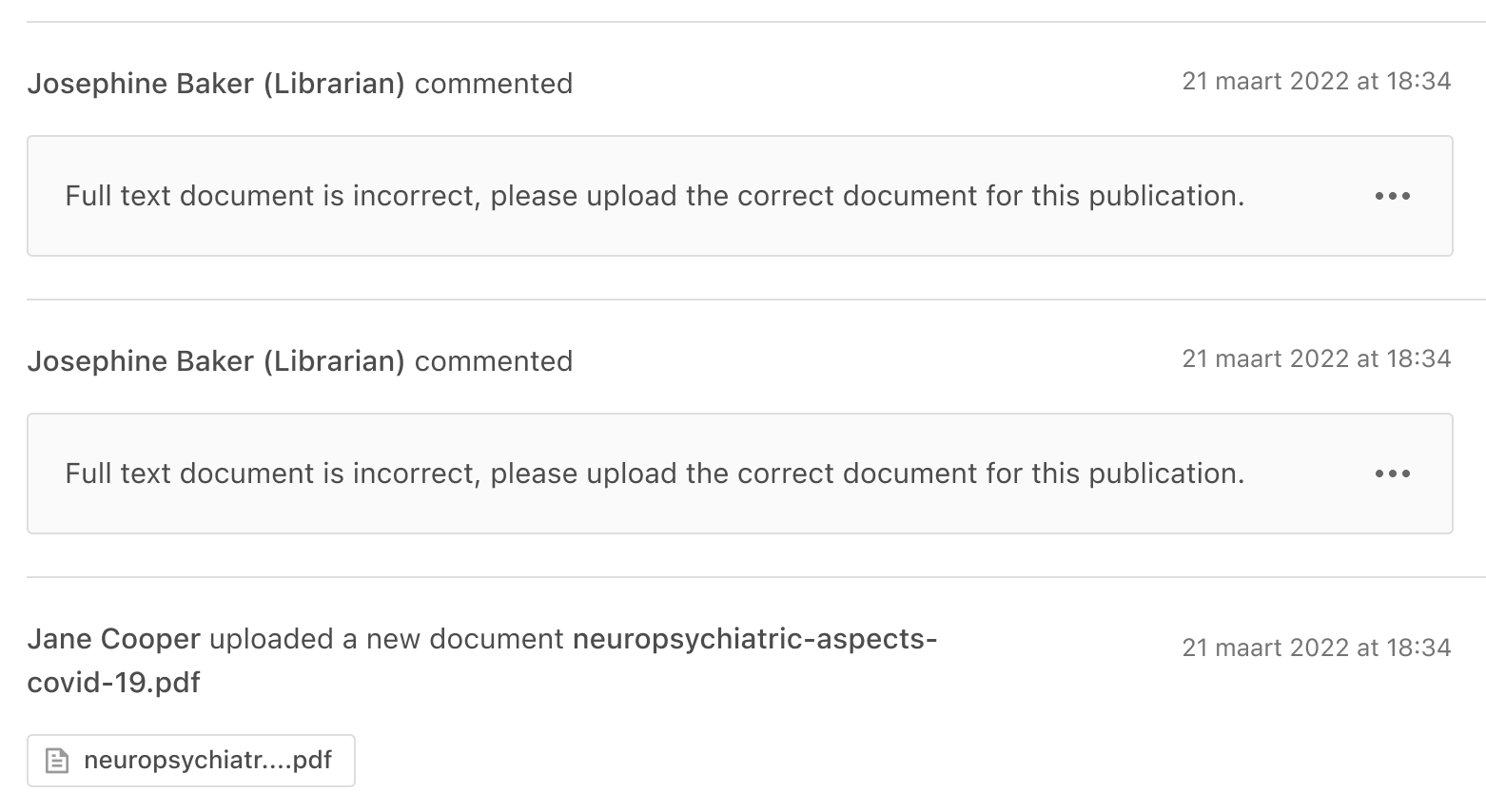Open actions via the overflow icon in lower comment

[x=1392, y=474]
